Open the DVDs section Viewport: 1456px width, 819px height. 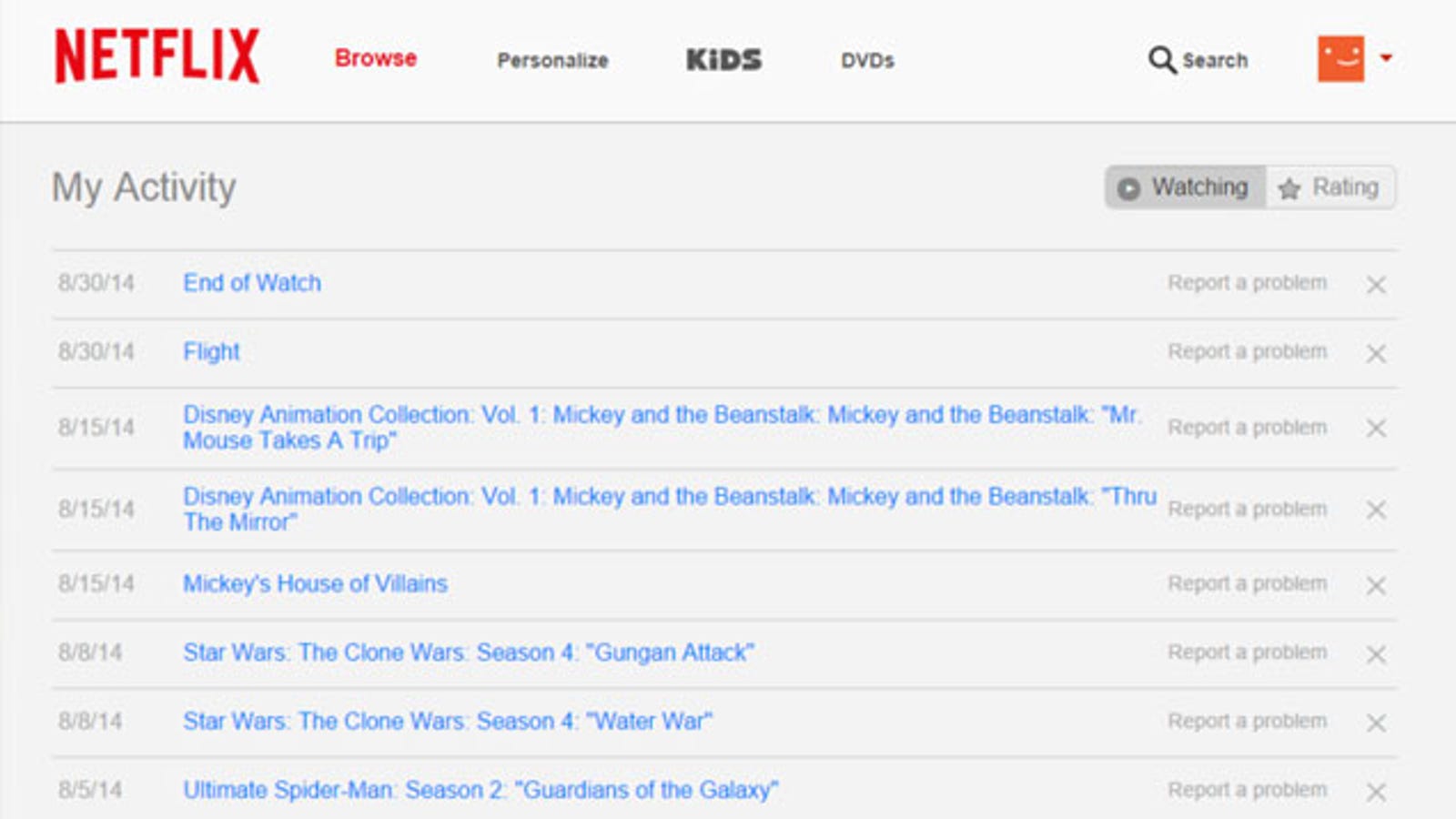click(867, 60)
